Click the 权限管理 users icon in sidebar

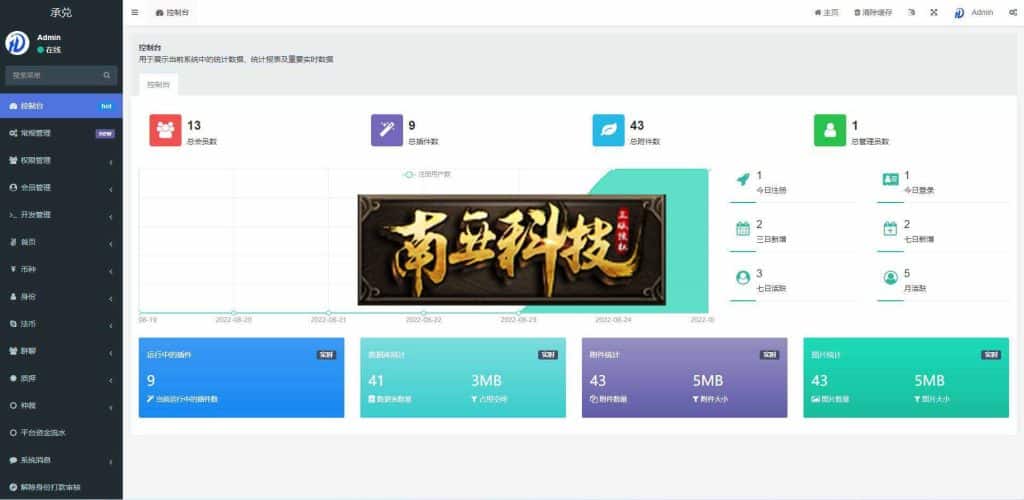pyautogui.click(x=13, y=161)
